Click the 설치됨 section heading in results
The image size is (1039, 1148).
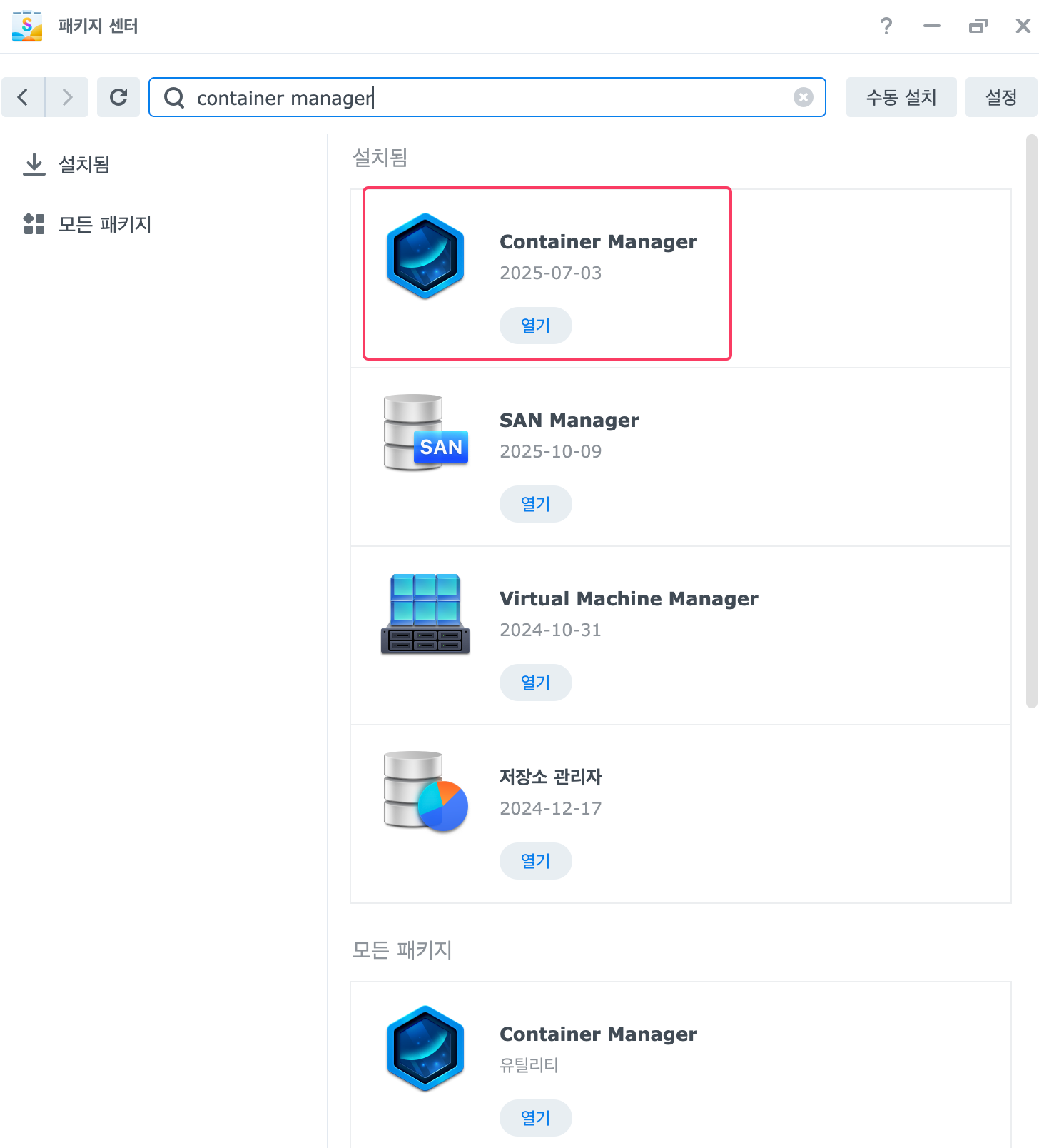pos(380,157)
